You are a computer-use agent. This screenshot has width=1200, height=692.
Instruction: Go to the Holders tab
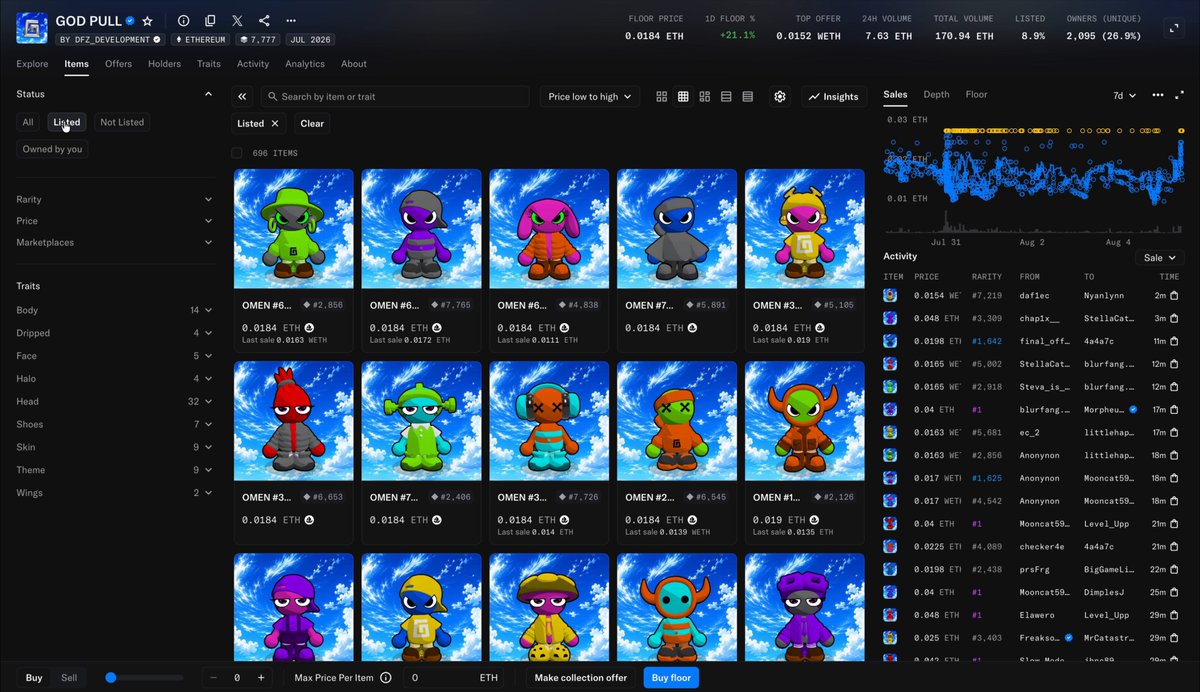[164, 64]
